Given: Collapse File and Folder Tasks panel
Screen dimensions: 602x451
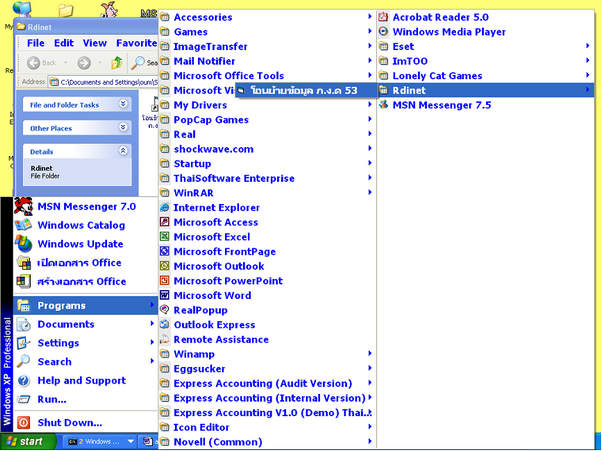Looking at the screenshot, I should pos(123,104).
